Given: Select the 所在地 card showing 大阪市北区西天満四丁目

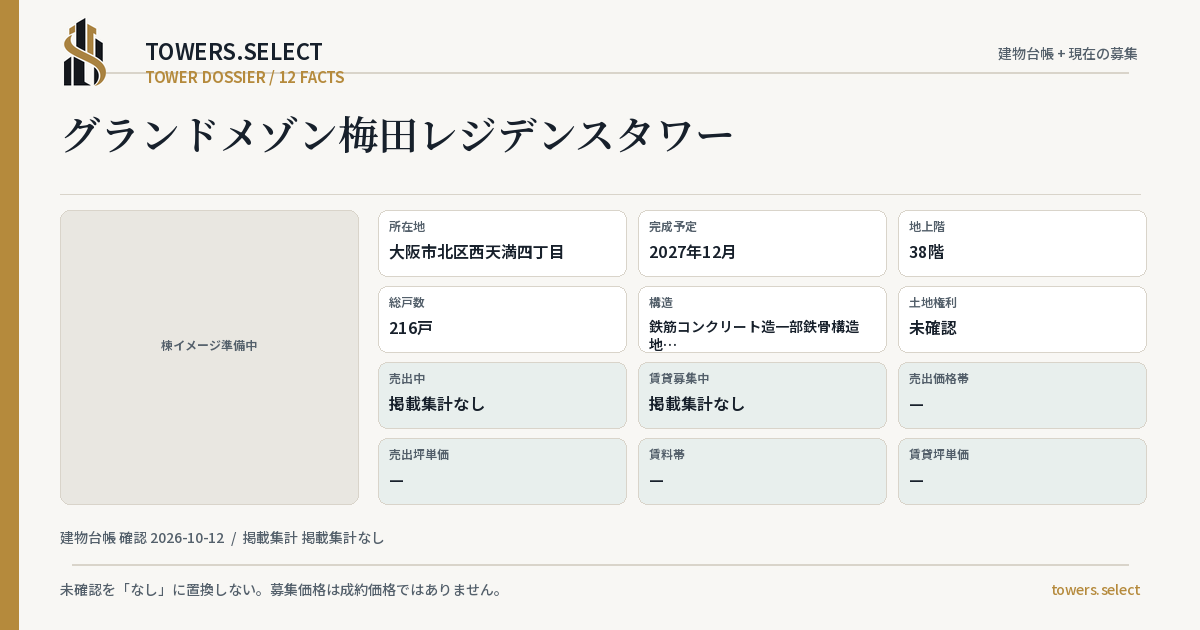Looking at the screenshot, I should [502, 243].
